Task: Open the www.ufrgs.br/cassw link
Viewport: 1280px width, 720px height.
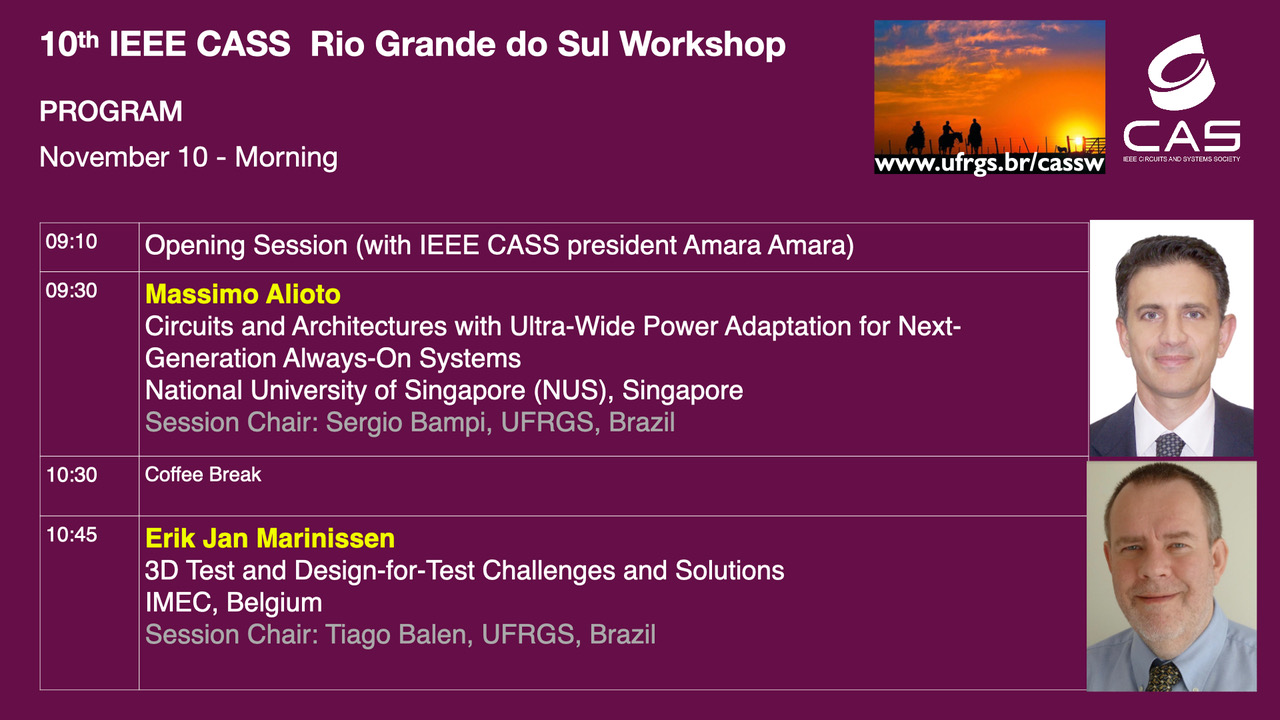Action: click(989, 163)
